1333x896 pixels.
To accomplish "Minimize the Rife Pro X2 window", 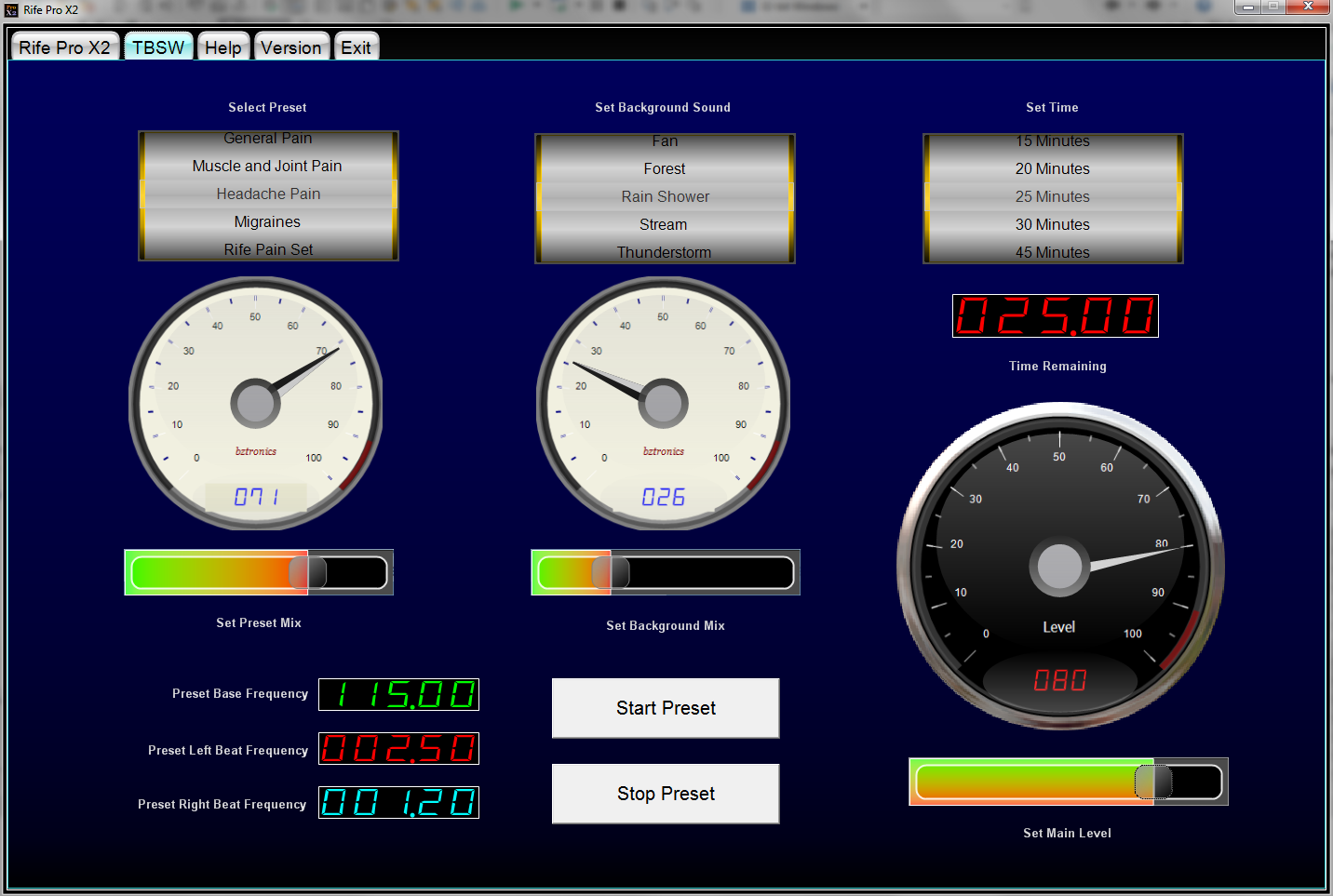I will tap(1248, 7).
